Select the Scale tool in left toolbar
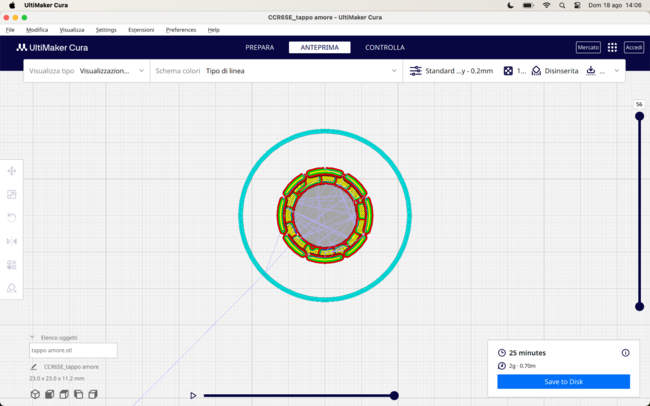The image size is (650, 406). [x=12, y=194]
